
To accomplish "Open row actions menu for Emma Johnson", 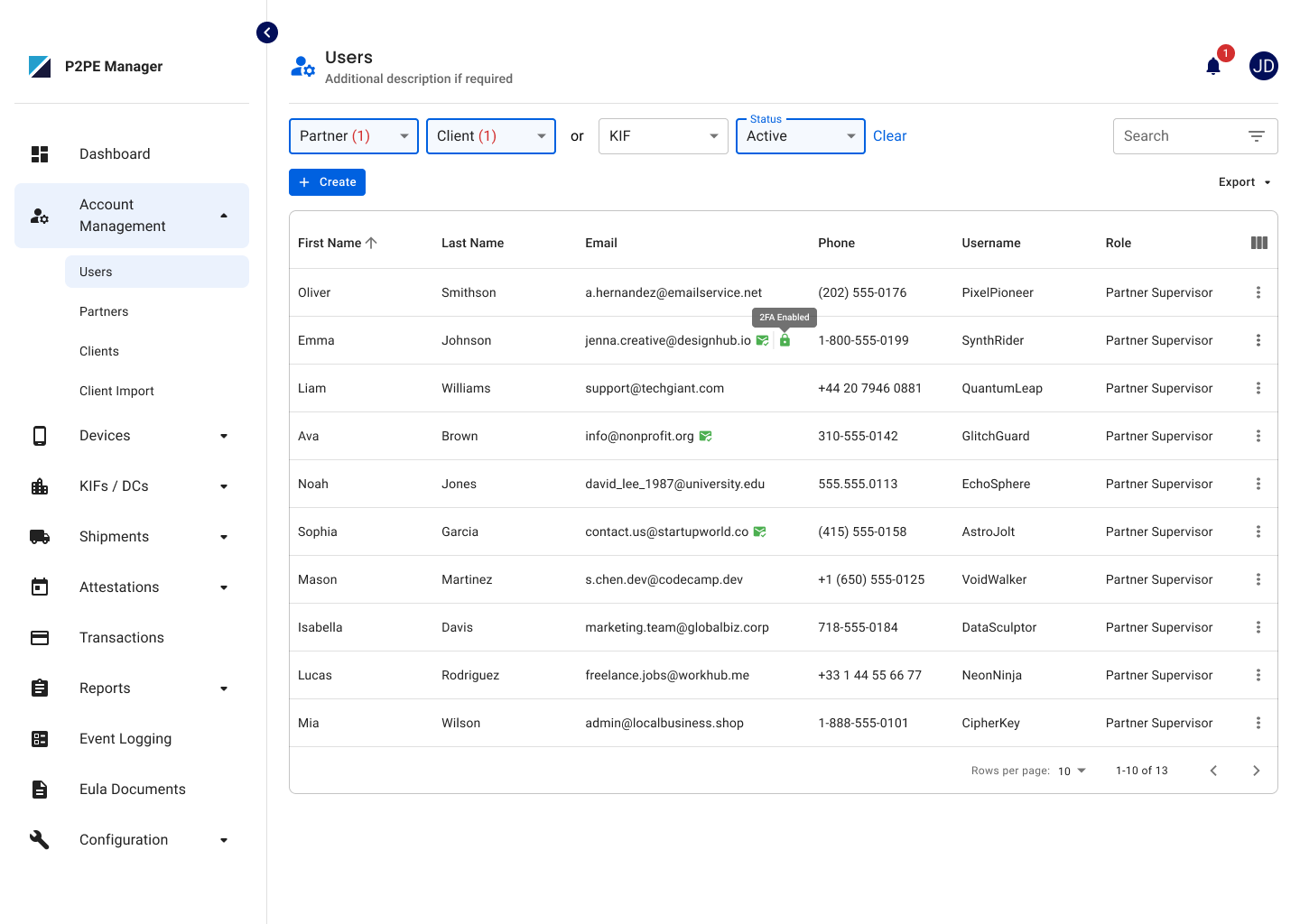I will click(x=1258, y=340).
